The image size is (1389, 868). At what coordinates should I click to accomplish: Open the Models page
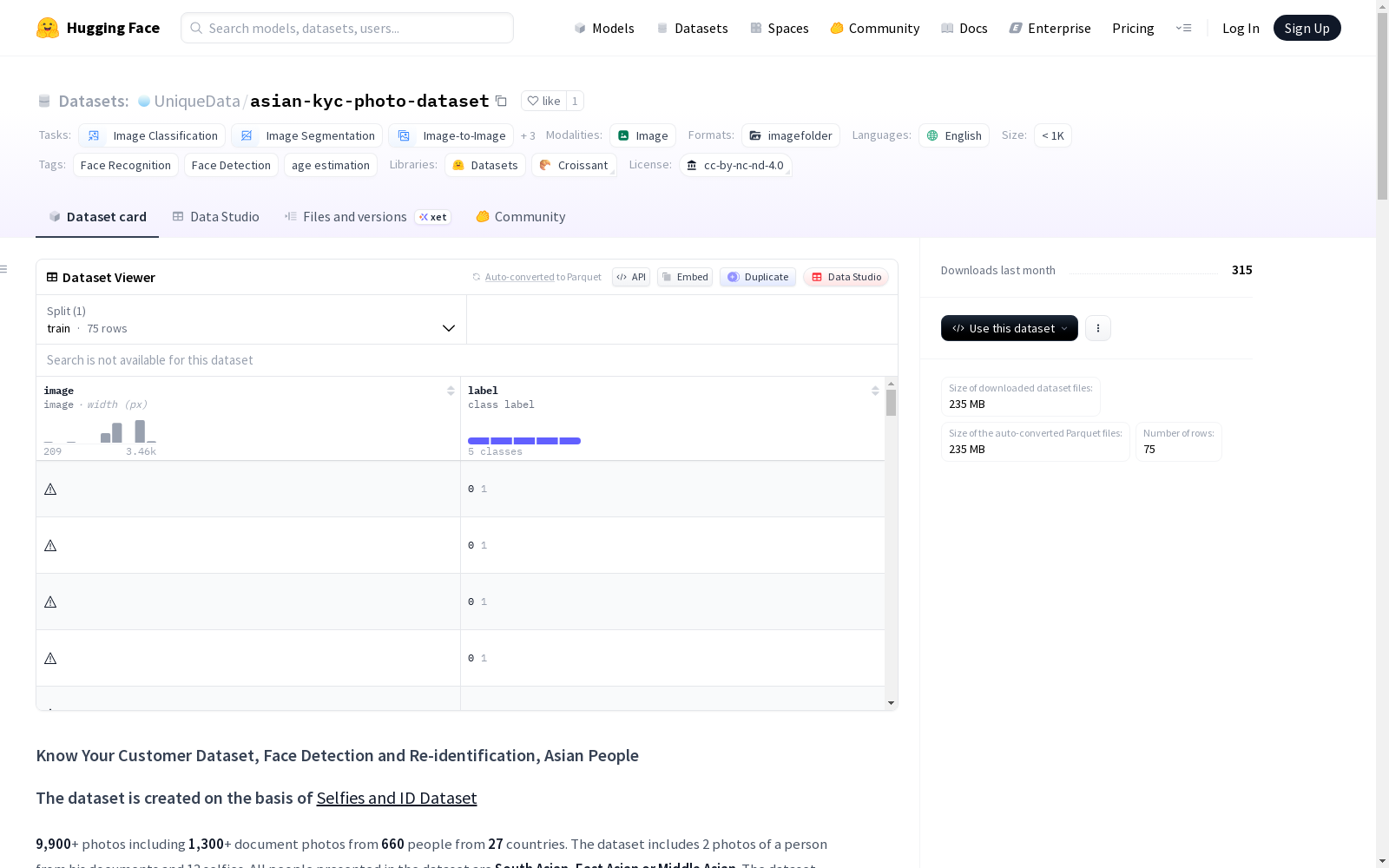(604, 28)
